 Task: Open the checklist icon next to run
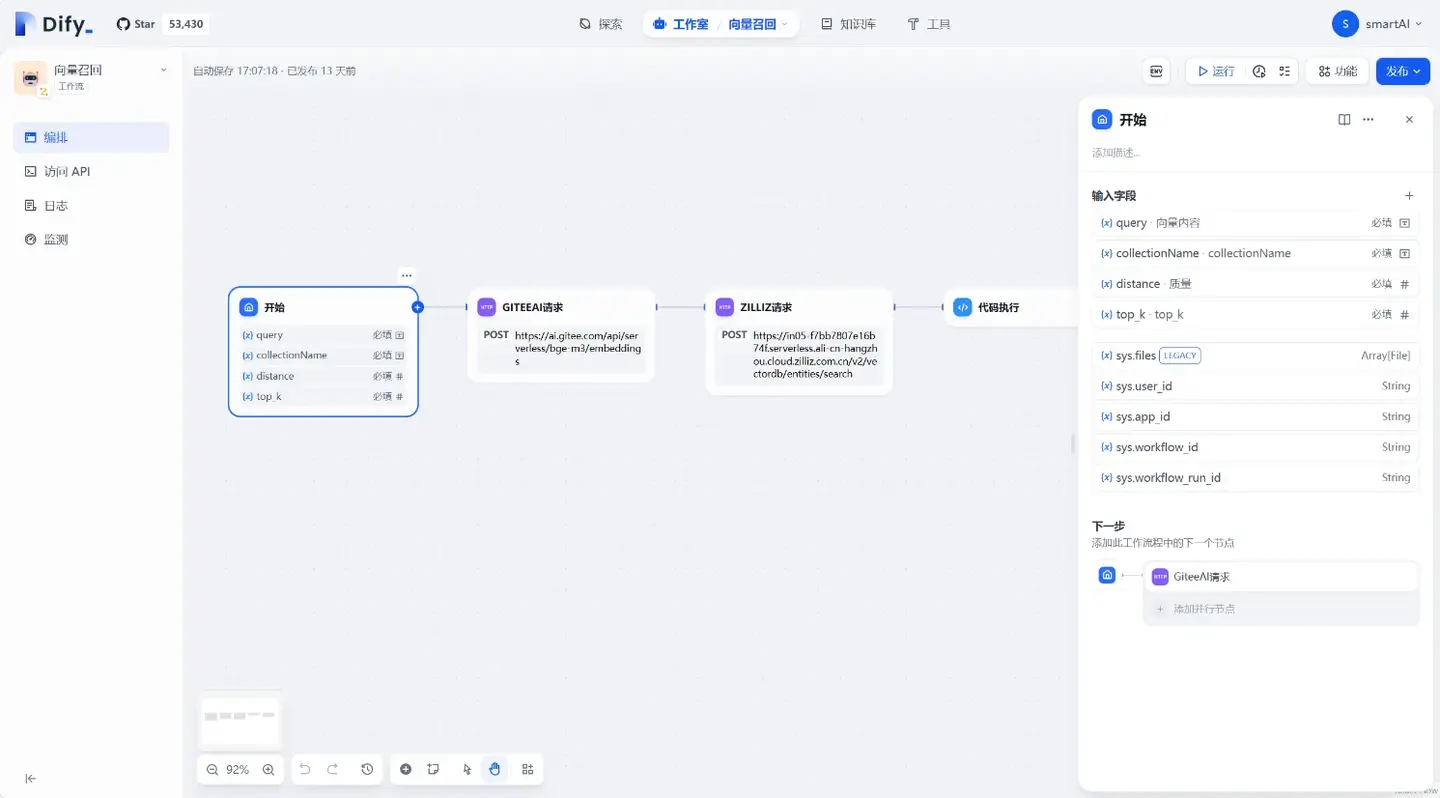[1284, 71]
